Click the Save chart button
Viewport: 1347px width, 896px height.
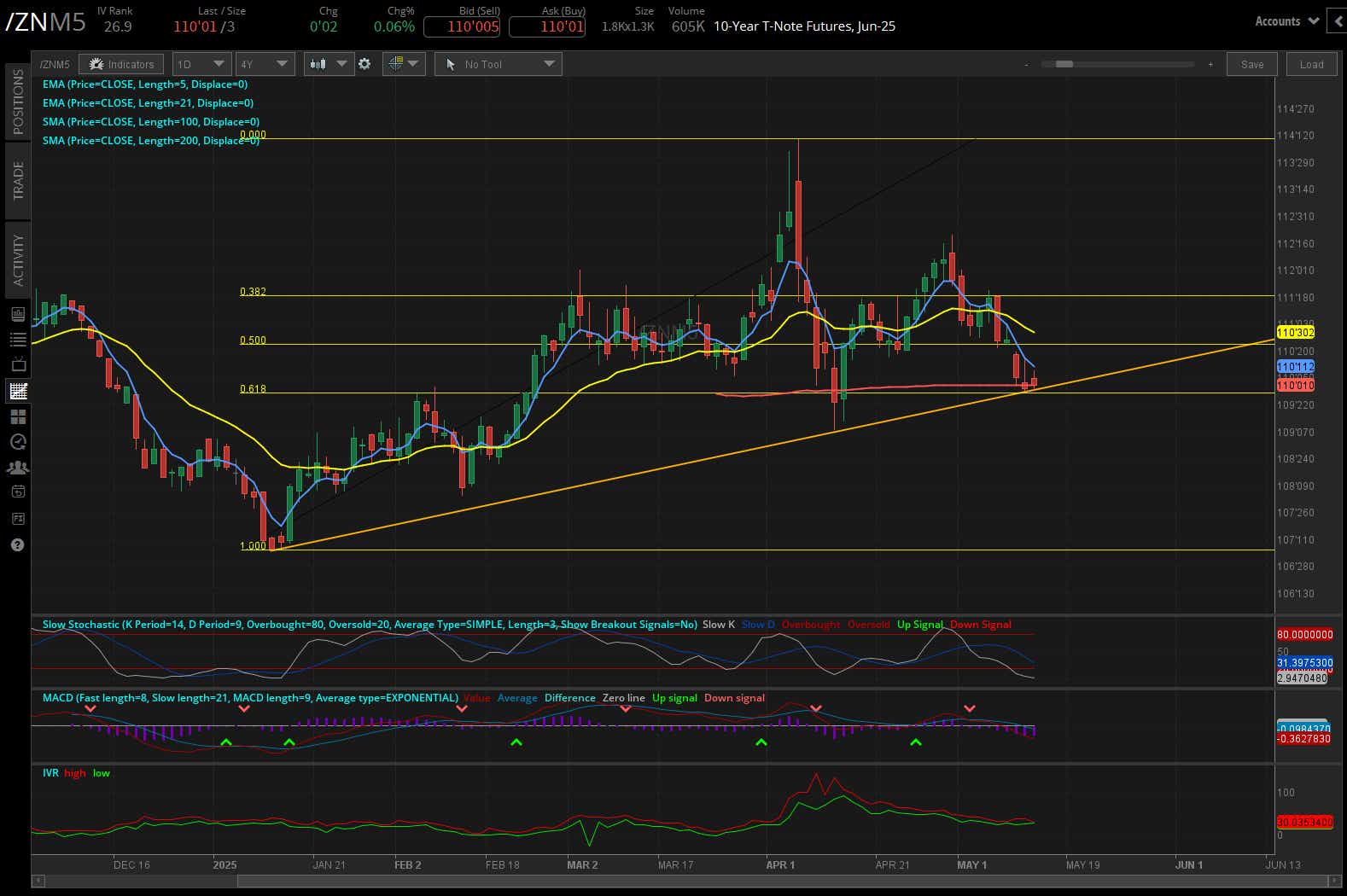point(1251,64)
